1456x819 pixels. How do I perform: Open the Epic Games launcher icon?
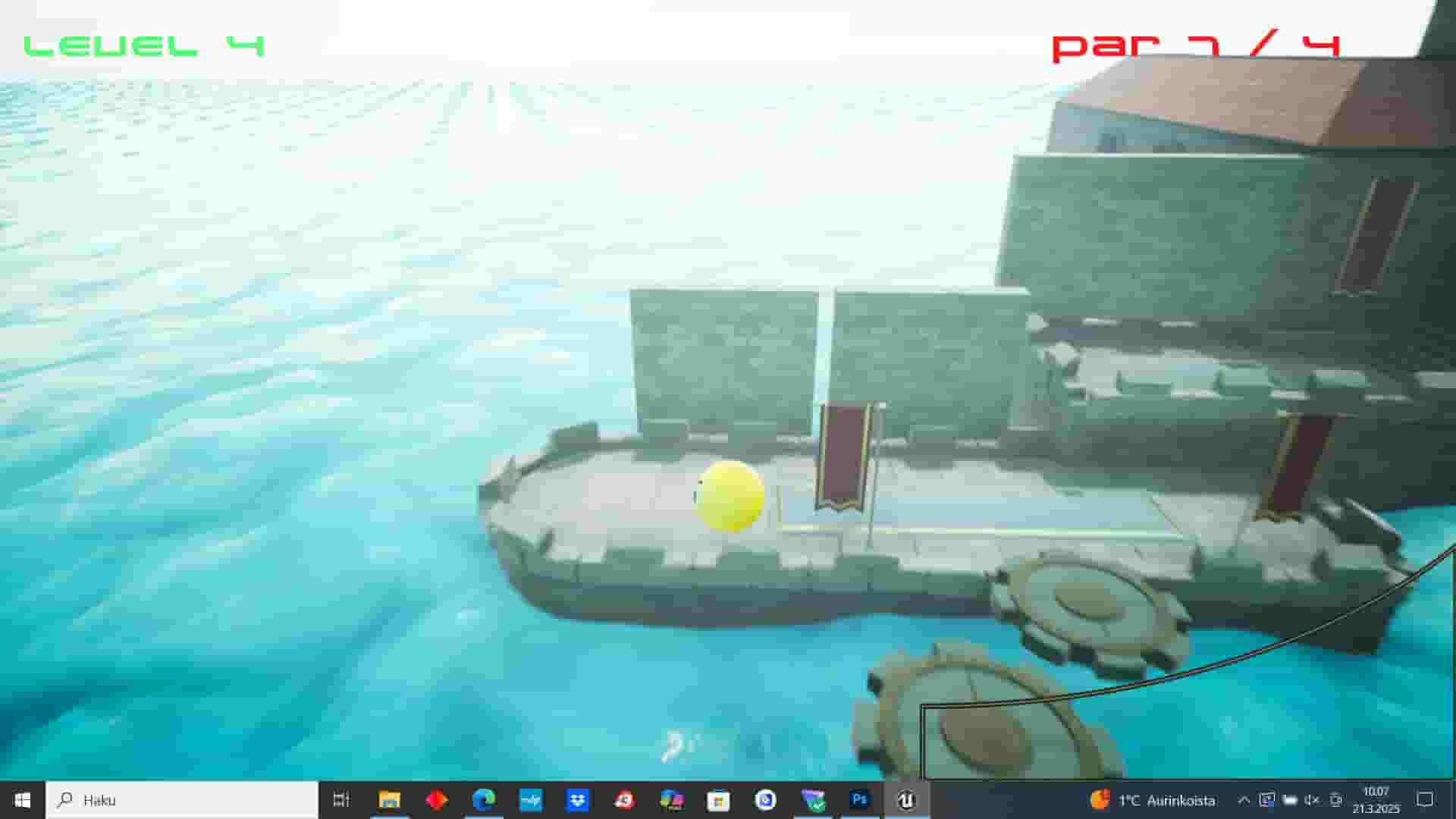(436, 800)
